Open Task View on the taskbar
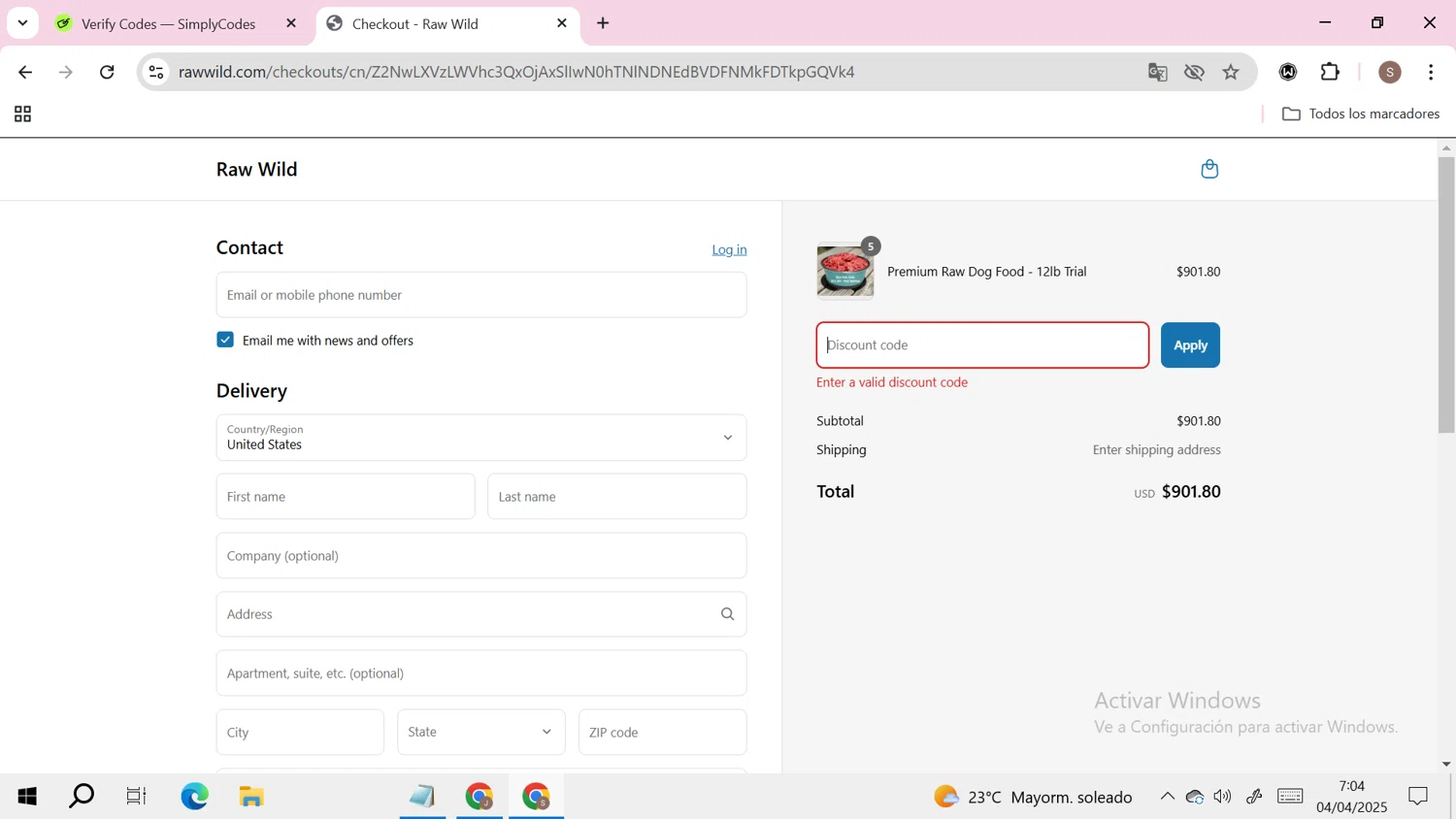This screenshot has width=1456, height=819. [x=136, y=797]
